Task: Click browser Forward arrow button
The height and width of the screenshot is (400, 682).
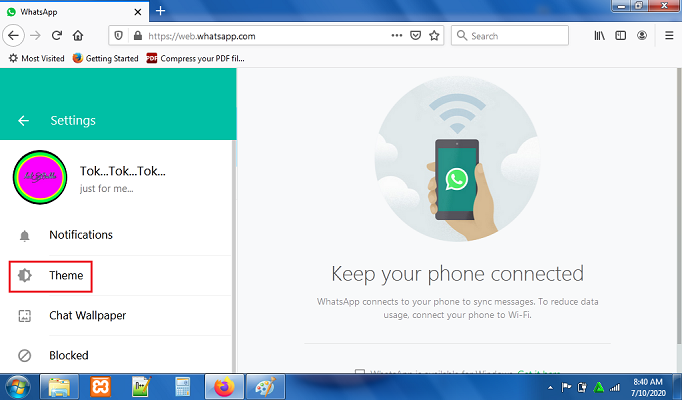Action: [x=35, y=36]
